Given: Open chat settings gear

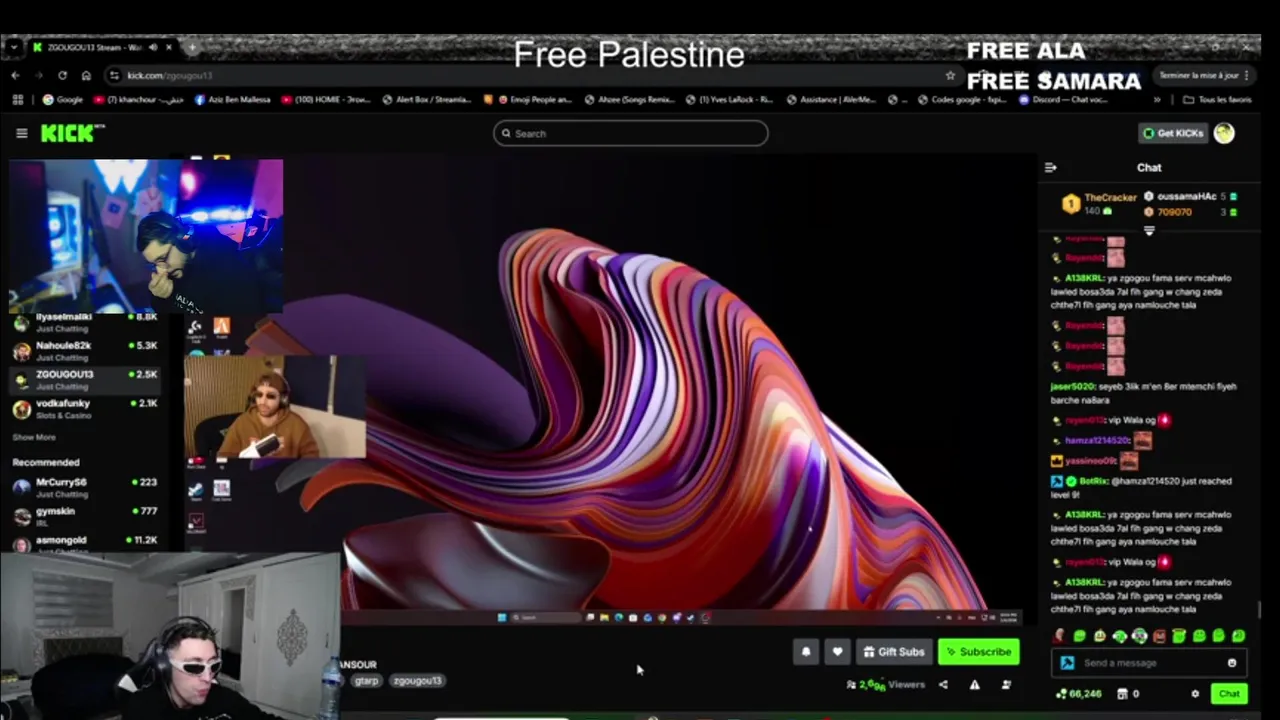Looking at the screenshot, I should (x=1195, y=694).
